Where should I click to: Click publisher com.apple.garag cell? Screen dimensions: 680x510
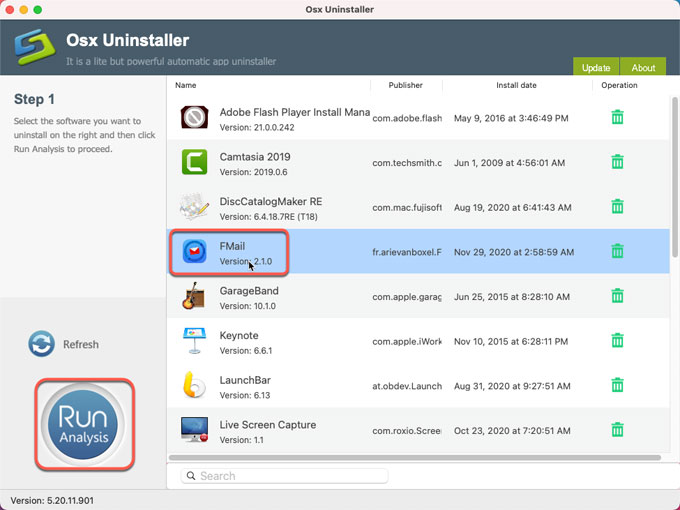[x=407, y=297]
